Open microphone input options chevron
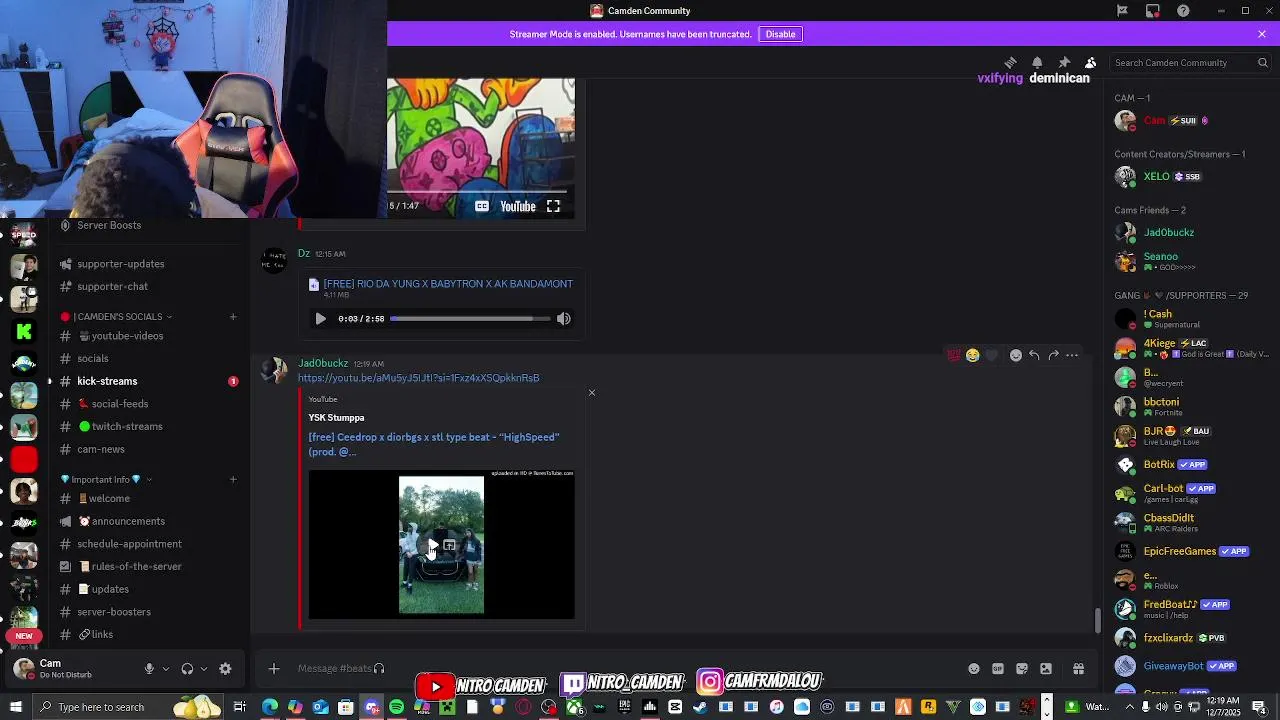Screen dimensions: 1280x720 [166, 669]
